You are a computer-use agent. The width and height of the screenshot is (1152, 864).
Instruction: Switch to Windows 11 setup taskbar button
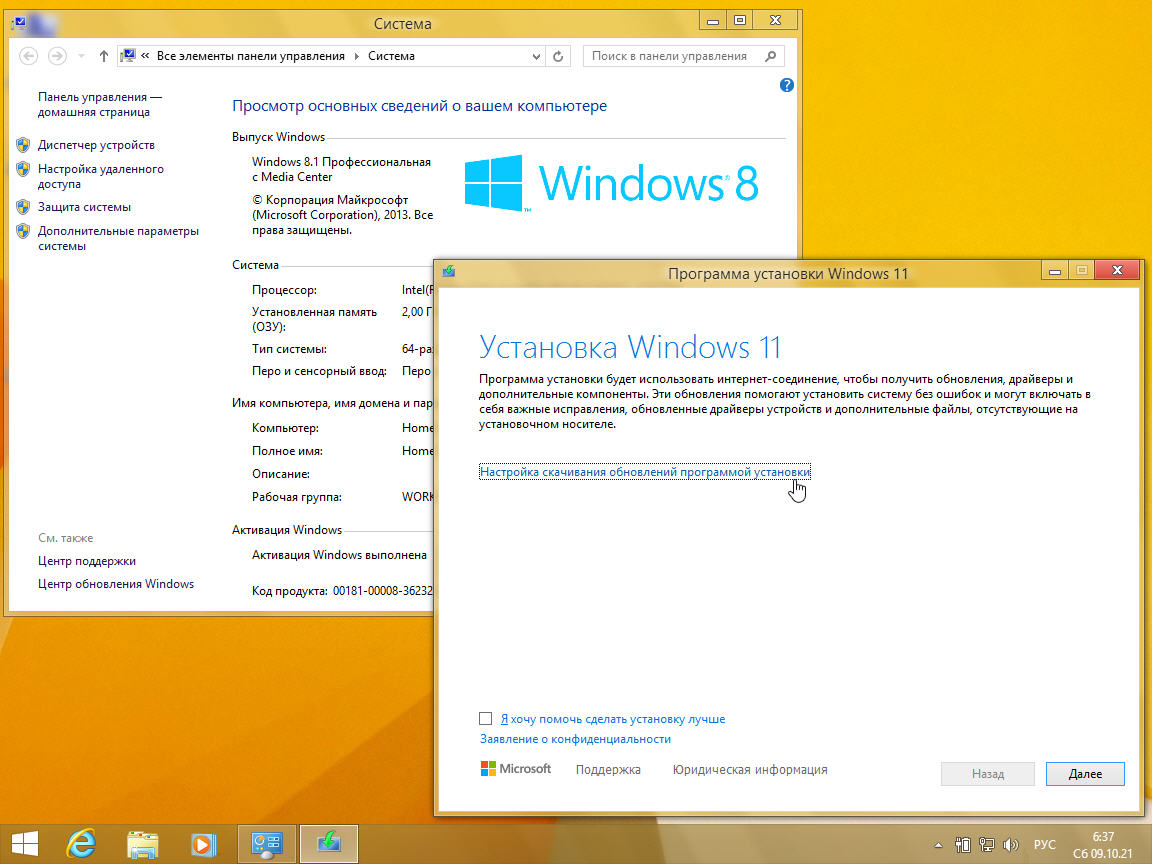[x=328, y=844]
